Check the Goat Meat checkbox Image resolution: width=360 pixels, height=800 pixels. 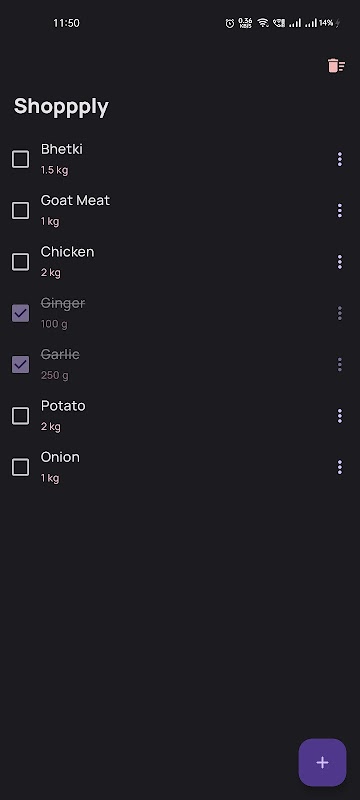point(20,210)
